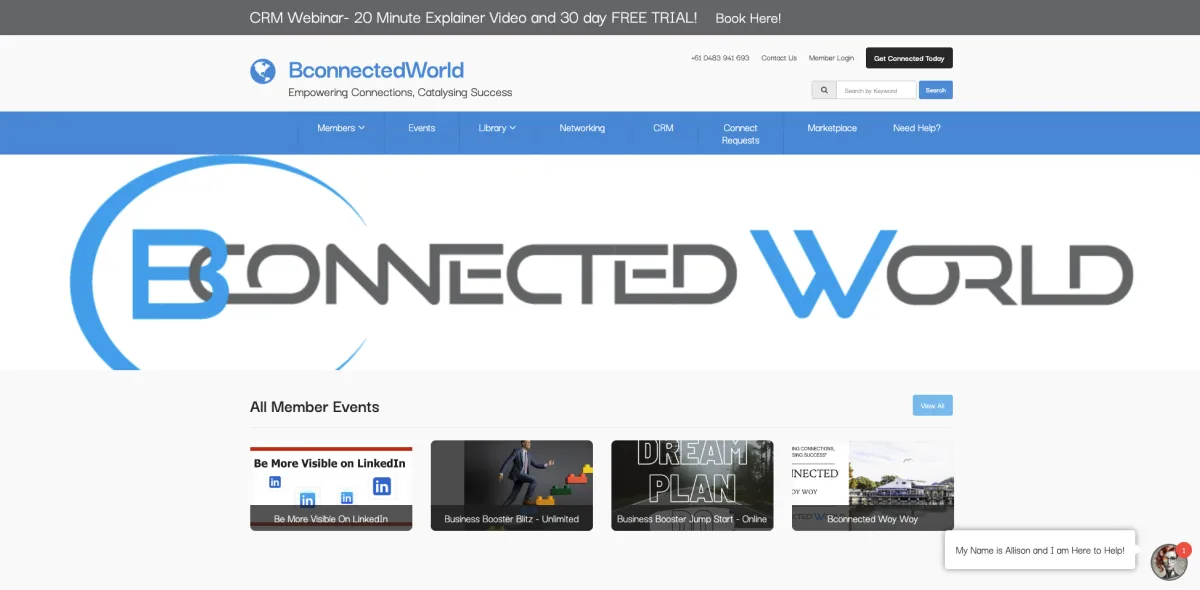Viewport: 1200px width, 590px height.
Task: Expand the Library dropdown menu
Action: (x=497, y=128)
